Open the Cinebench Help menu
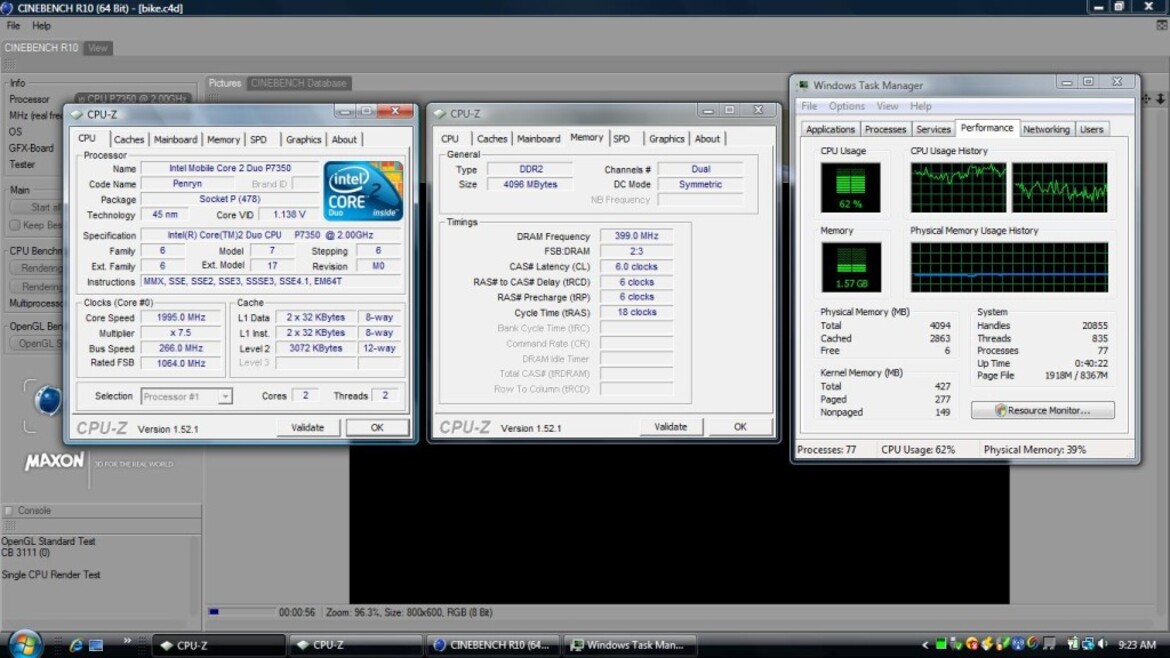Image resolution: width=1170 pixels, height=658 pixels. pos(41,25)
